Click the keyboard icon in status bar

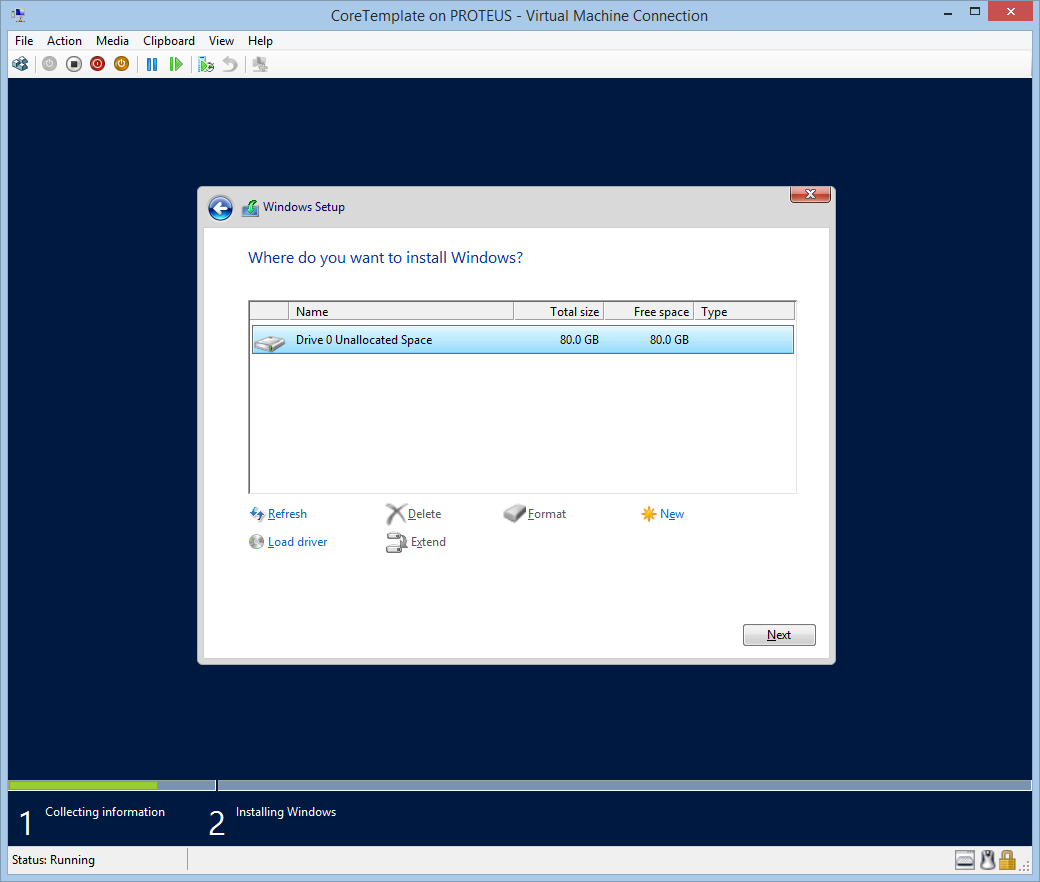(965, 859)
